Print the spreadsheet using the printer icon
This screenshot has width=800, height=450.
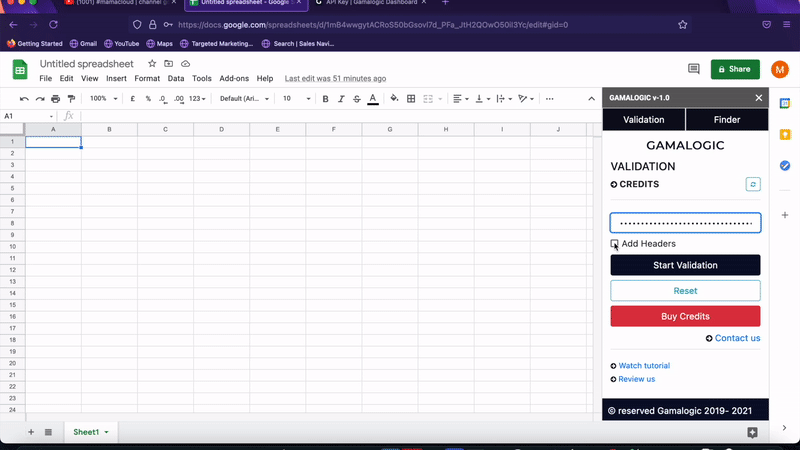(56, 99)
